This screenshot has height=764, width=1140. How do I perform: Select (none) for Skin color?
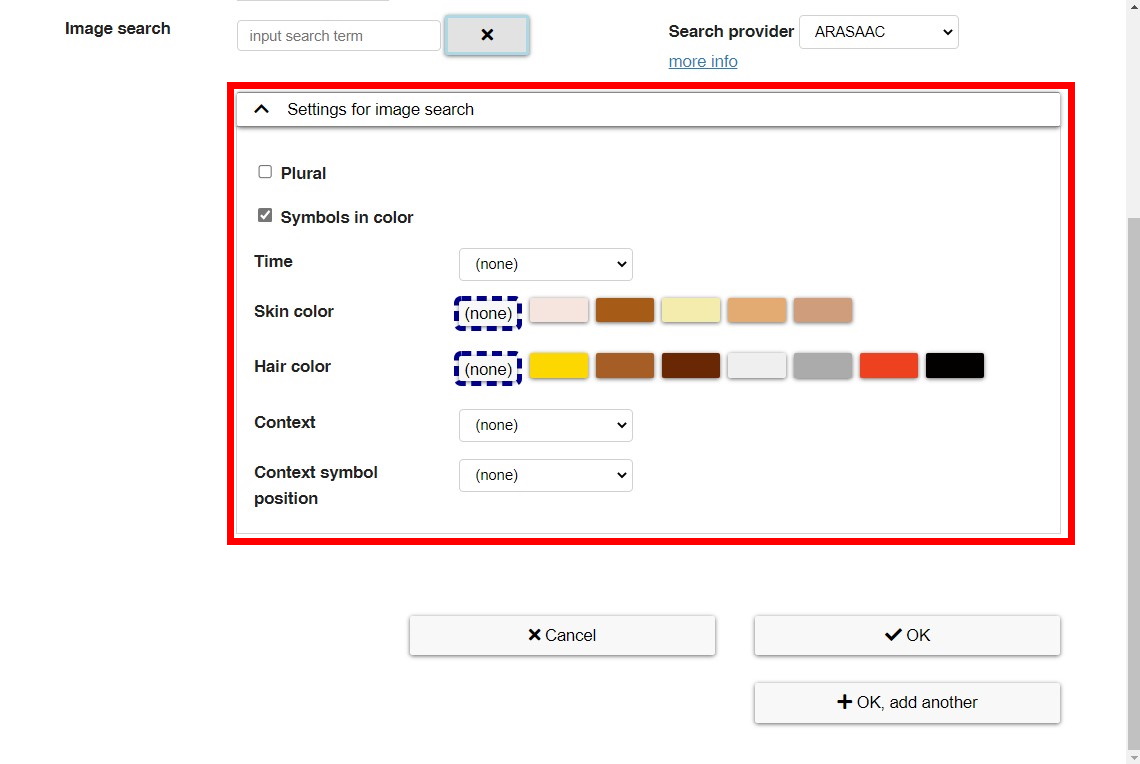point(487,313)
